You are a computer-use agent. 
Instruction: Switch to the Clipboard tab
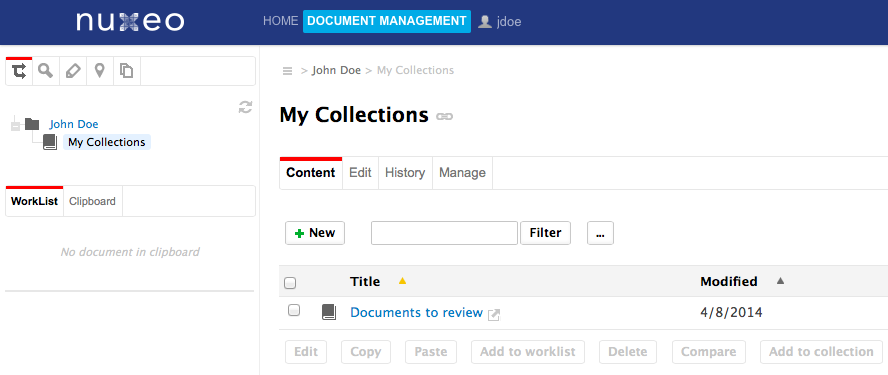[92, 201]
